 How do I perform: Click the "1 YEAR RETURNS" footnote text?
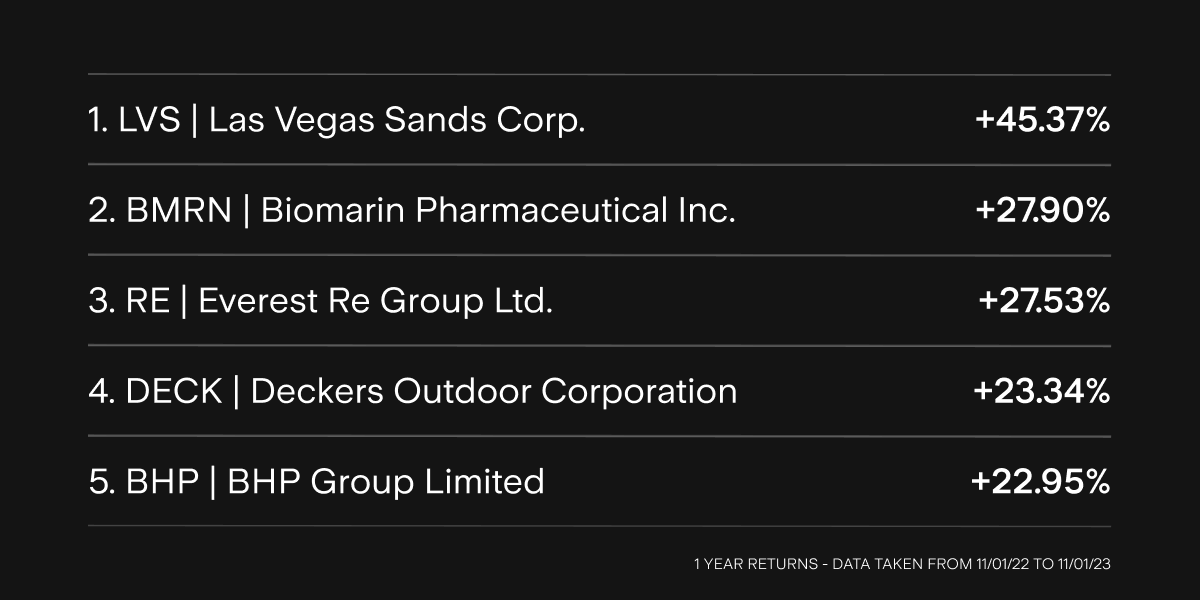pyautogui.click(x=753, y=565)
